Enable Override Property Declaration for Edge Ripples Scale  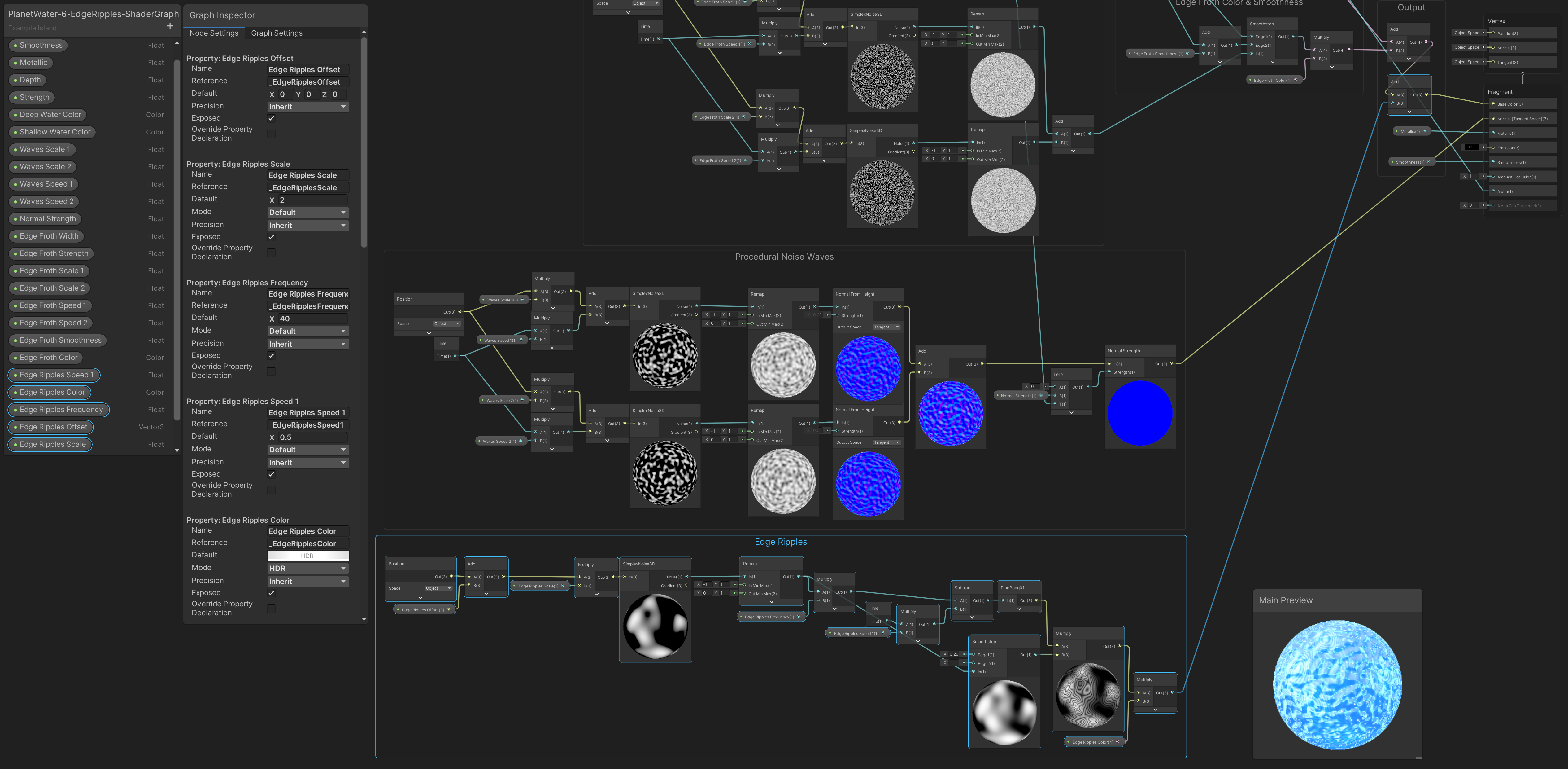[272, 253]
